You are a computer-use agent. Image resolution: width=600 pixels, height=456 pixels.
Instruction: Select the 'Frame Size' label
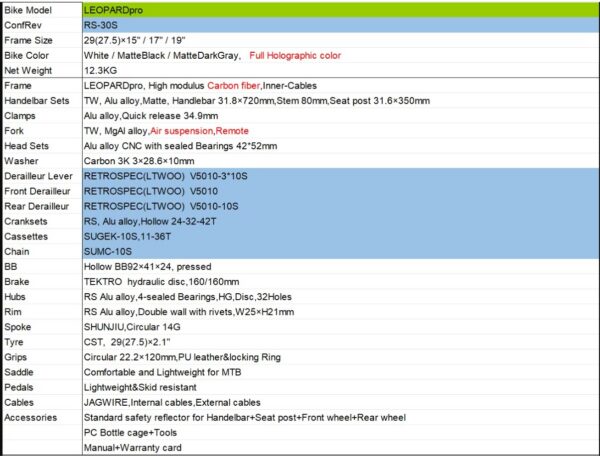pos(28,40)
